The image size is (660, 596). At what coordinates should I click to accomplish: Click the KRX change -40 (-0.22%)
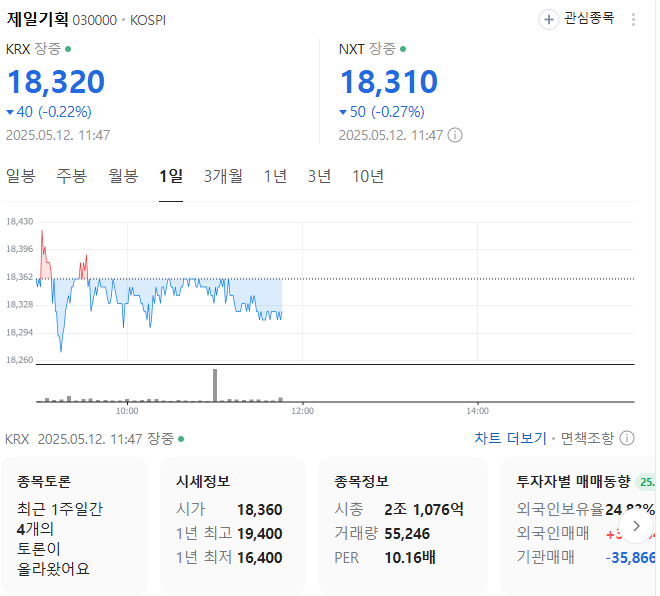click(x=49, y=113)
